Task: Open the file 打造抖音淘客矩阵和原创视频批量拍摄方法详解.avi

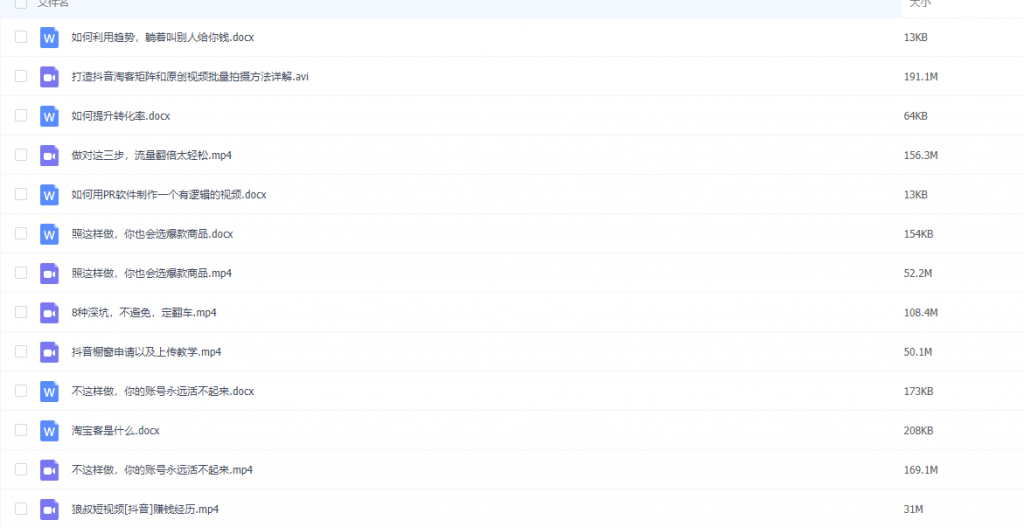Action: tap(190, 77)
